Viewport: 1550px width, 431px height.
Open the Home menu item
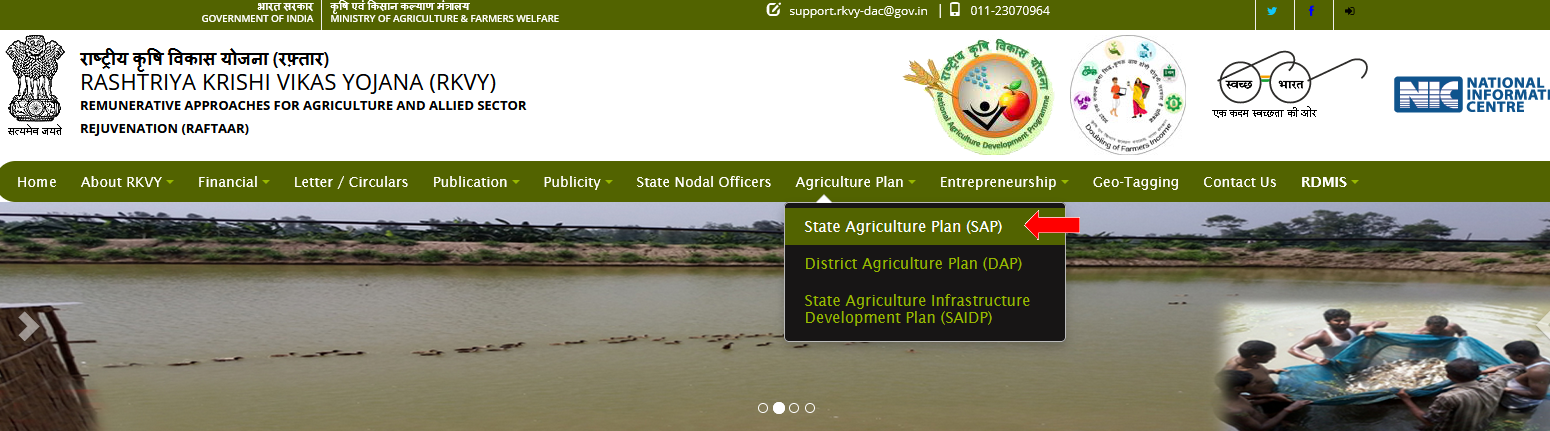[x=37, y=182]
